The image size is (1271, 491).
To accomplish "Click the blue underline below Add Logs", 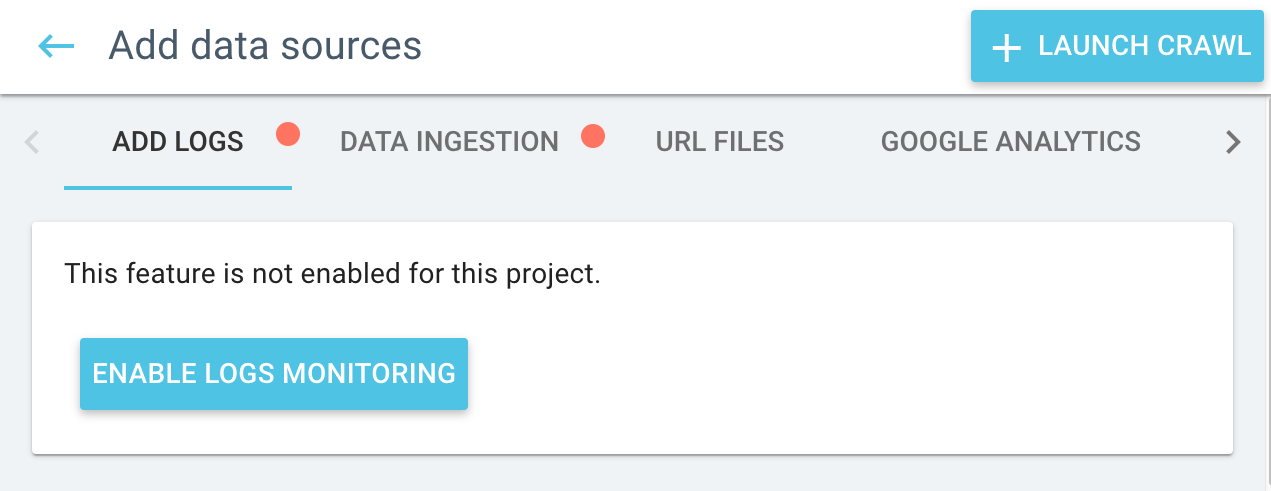I will point(178,187).
